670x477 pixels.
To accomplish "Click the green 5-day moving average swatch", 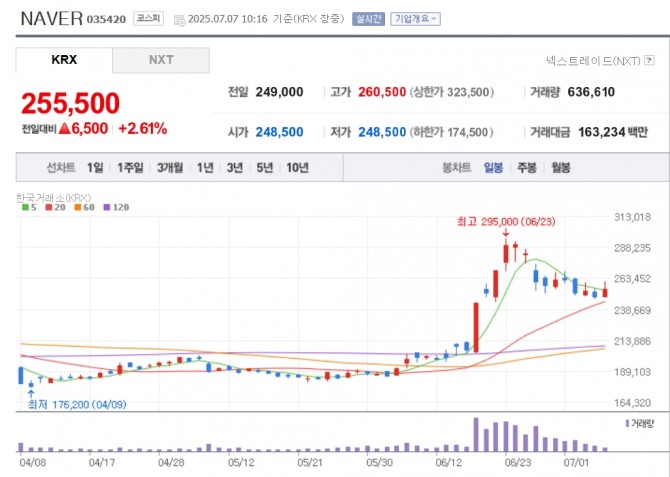I will pos(25,207).
